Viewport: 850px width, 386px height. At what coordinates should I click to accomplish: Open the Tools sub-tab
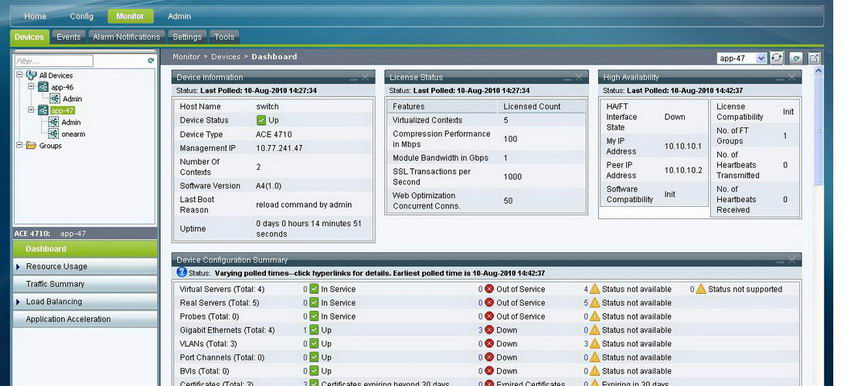[224, 37]
